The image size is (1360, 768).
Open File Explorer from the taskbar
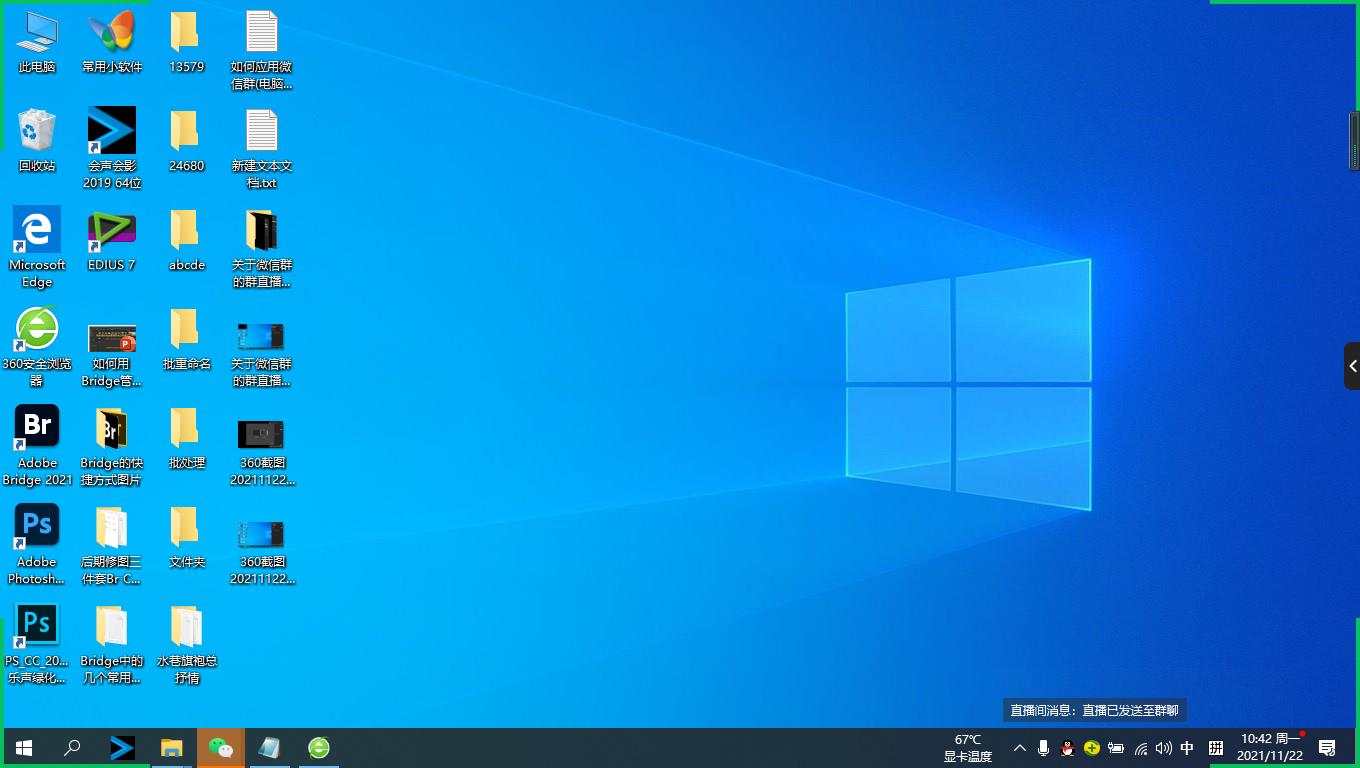[172, 747]
